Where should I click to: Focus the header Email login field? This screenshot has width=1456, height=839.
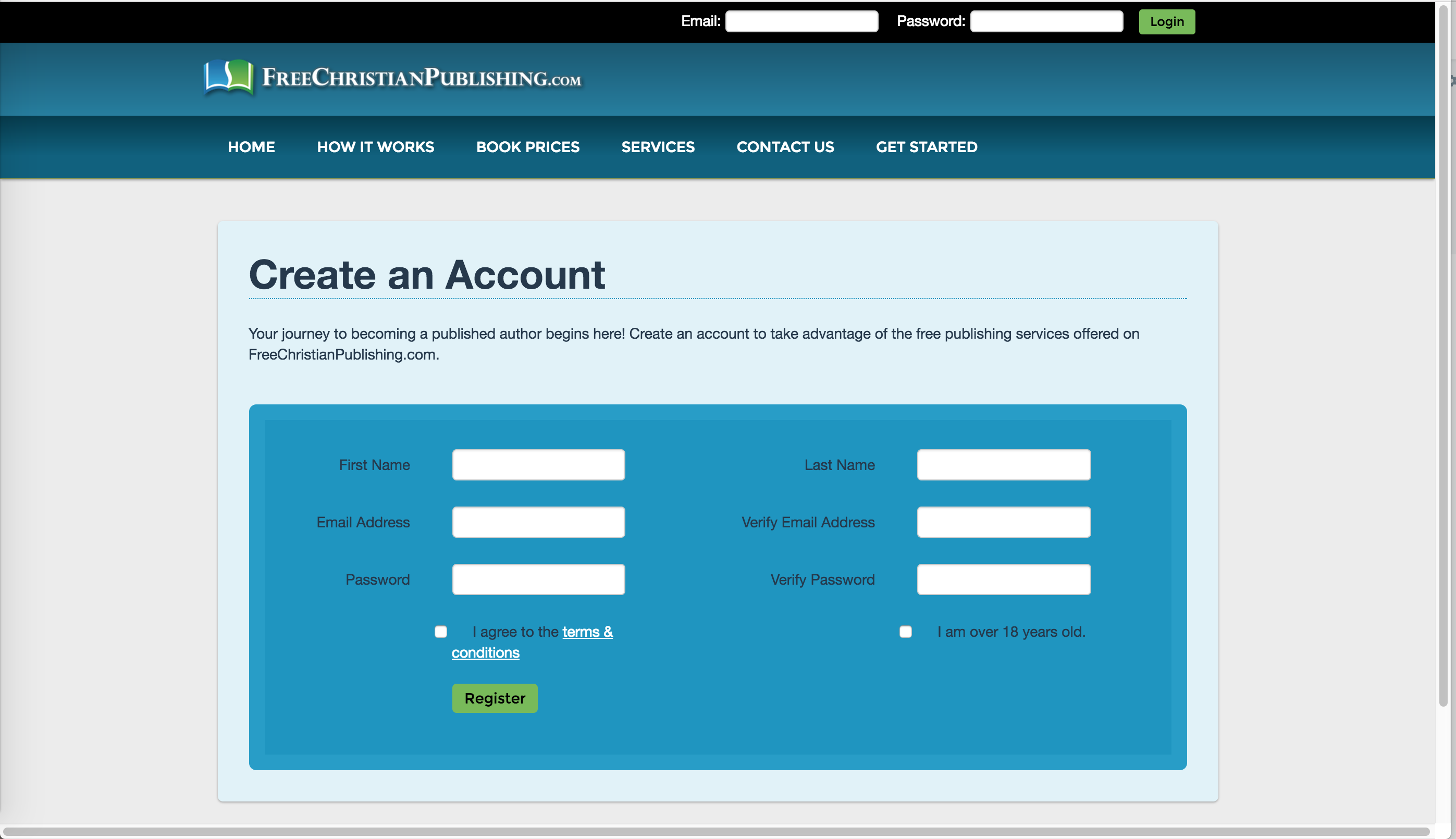pyautogui.click(x=801, y=21)
